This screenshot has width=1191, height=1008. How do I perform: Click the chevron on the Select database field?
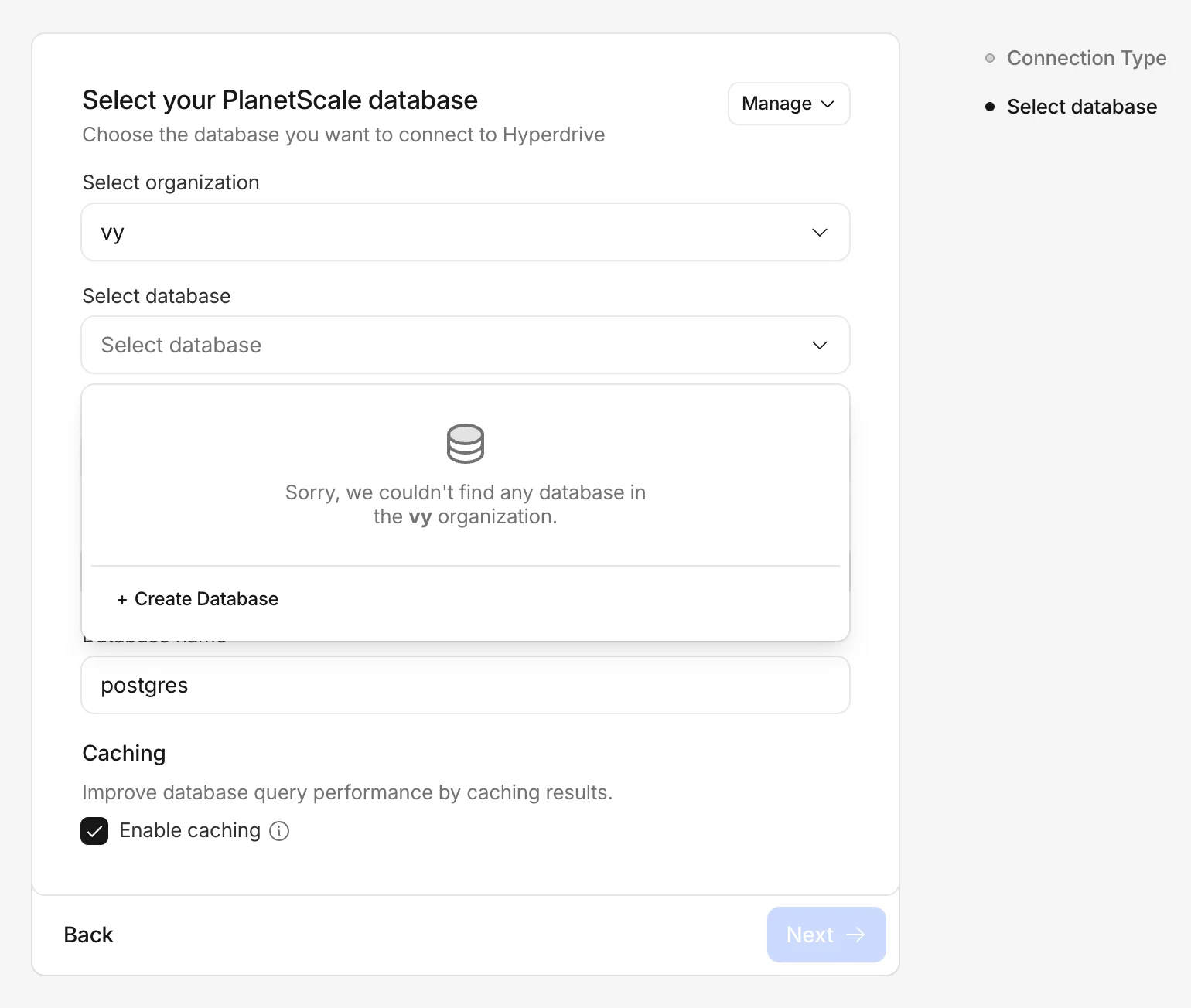[819, 345]
